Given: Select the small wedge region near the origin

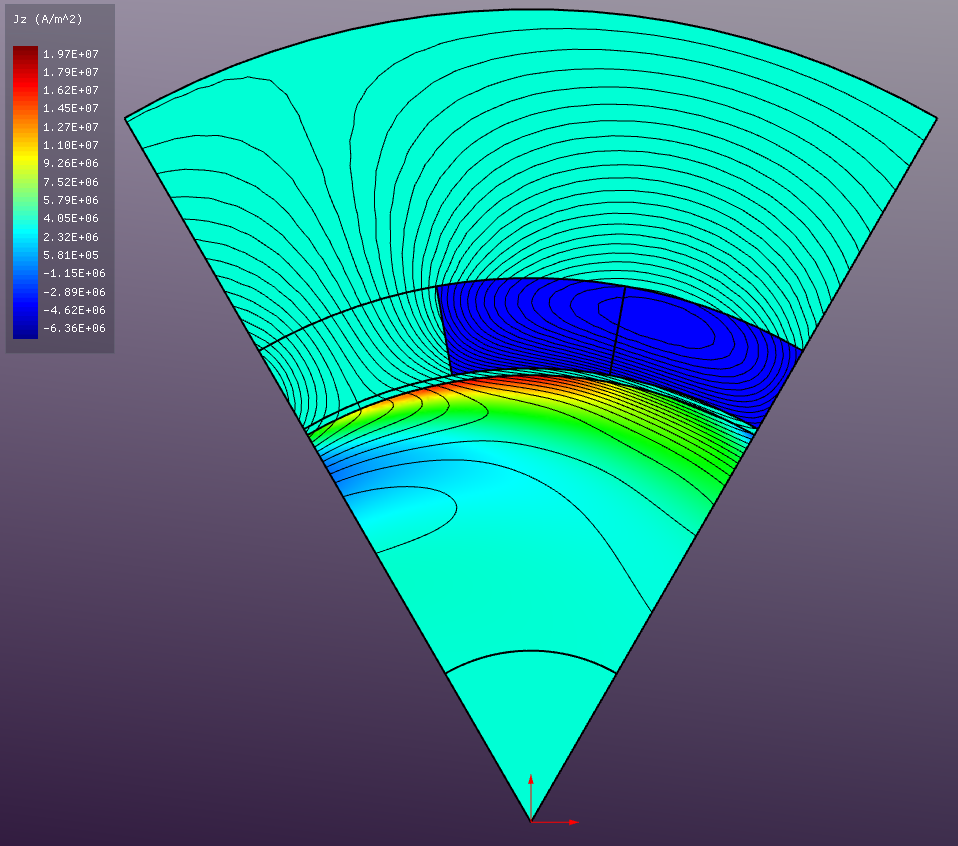Looking at the screenshot, I should pyautogui.click(x=530, y=730).
